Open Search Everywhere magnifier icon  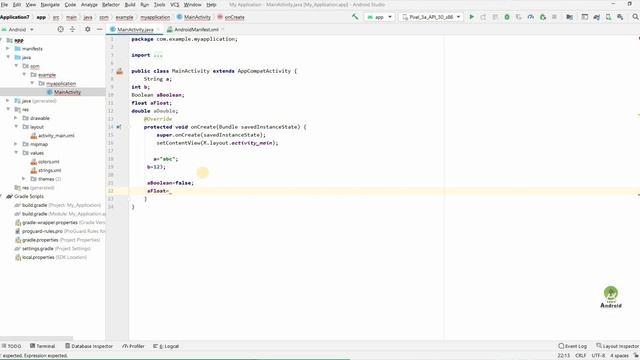pos(635,17)
